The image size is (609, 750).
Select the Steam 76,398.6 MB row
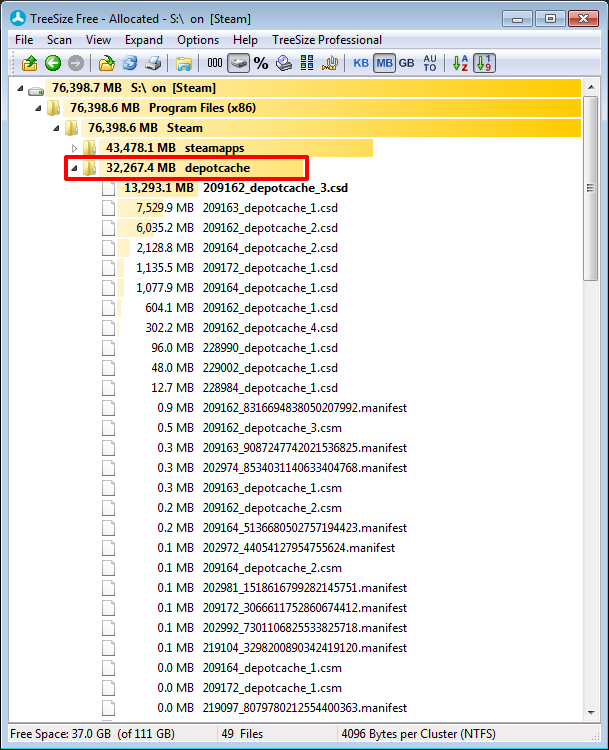(x=331, y=128)
